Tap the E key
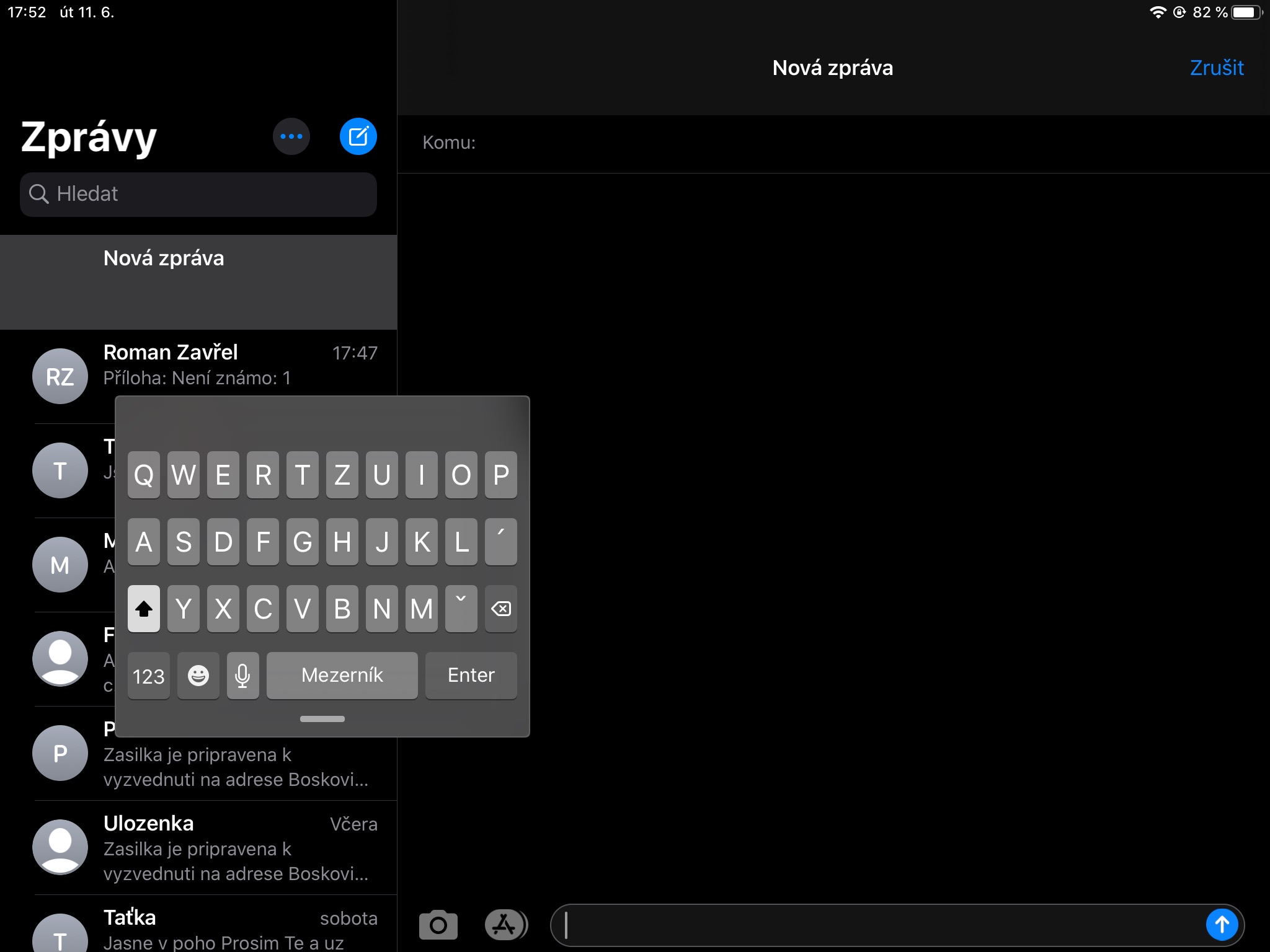 (223, 475)
